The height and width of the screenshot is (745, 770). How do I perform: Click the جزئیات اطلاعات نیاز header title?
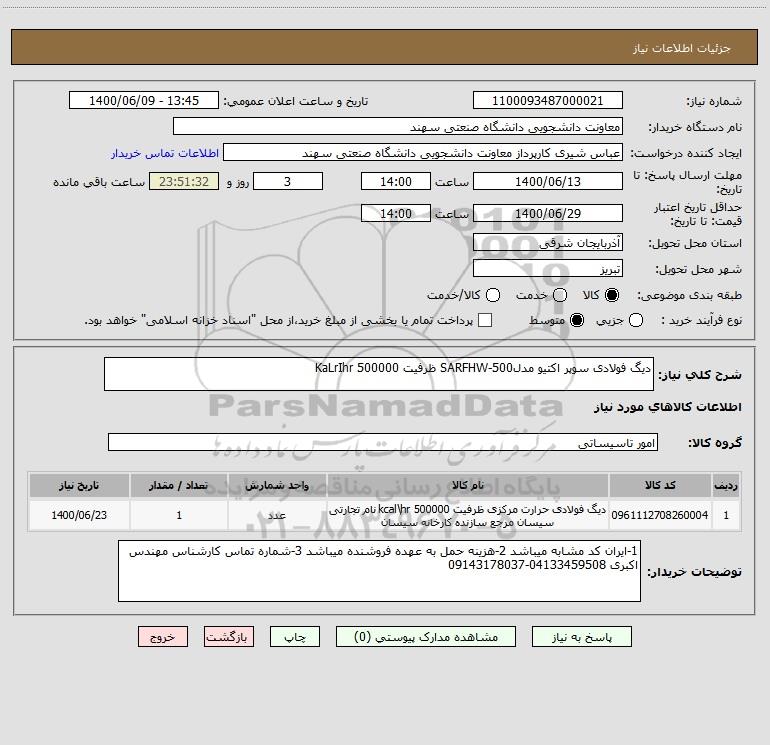[682, 48]
